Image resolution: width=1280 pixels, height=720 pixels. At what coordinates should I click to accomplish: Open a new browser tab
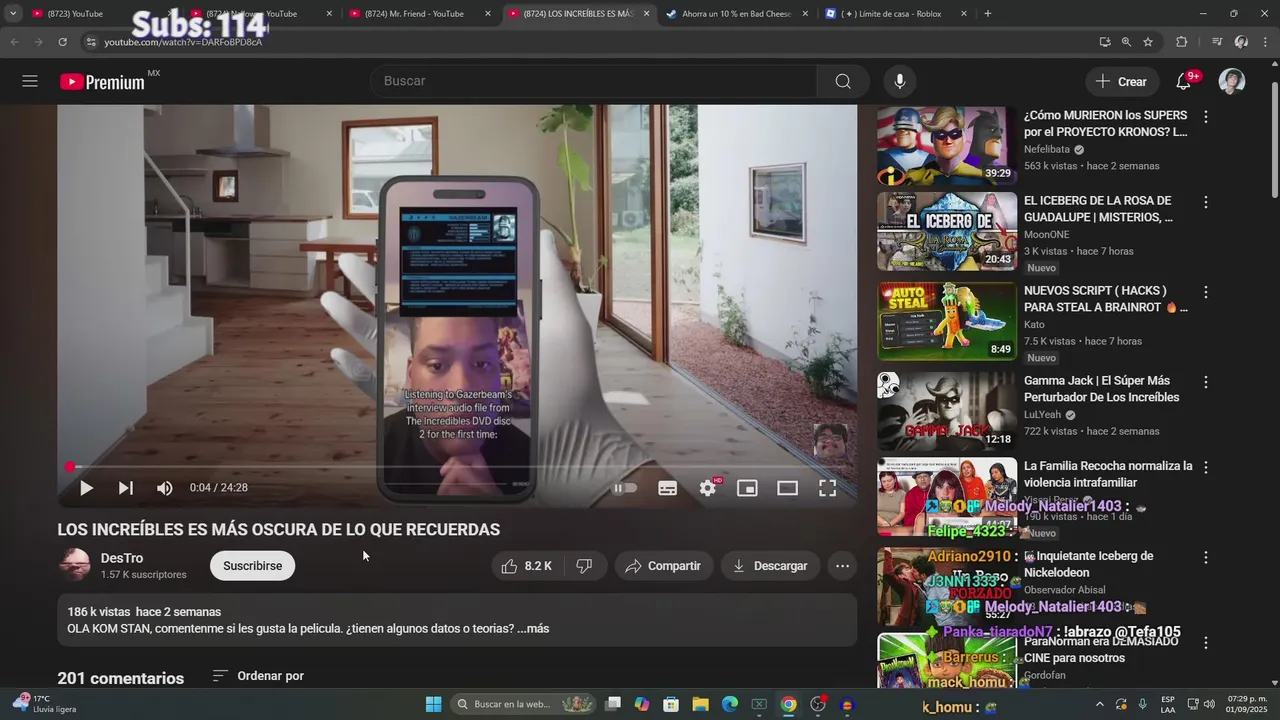pyautogui.click(x=988, y=14)
